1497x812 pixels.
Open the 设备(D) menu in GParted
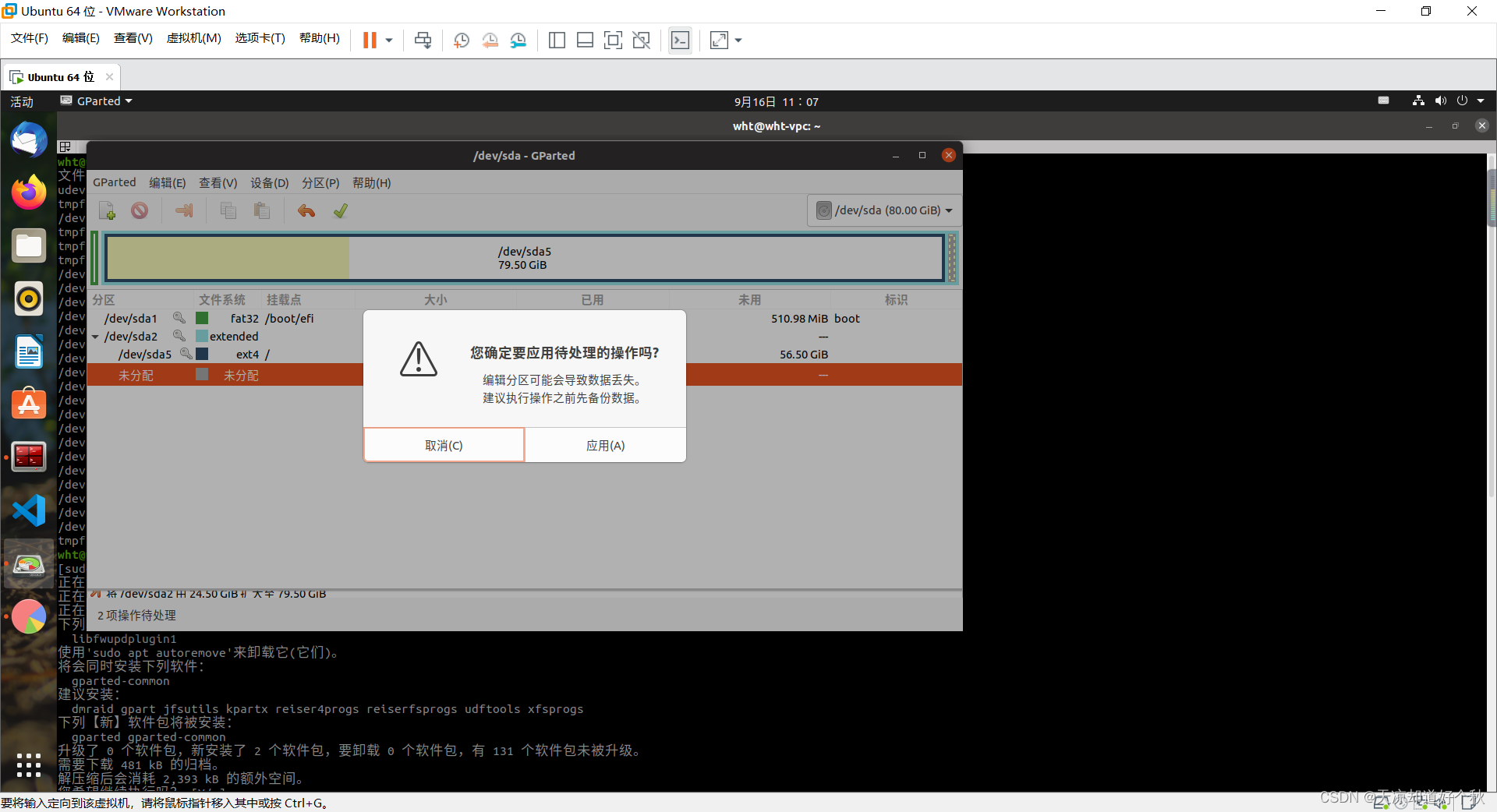click(x=270, y=182)
